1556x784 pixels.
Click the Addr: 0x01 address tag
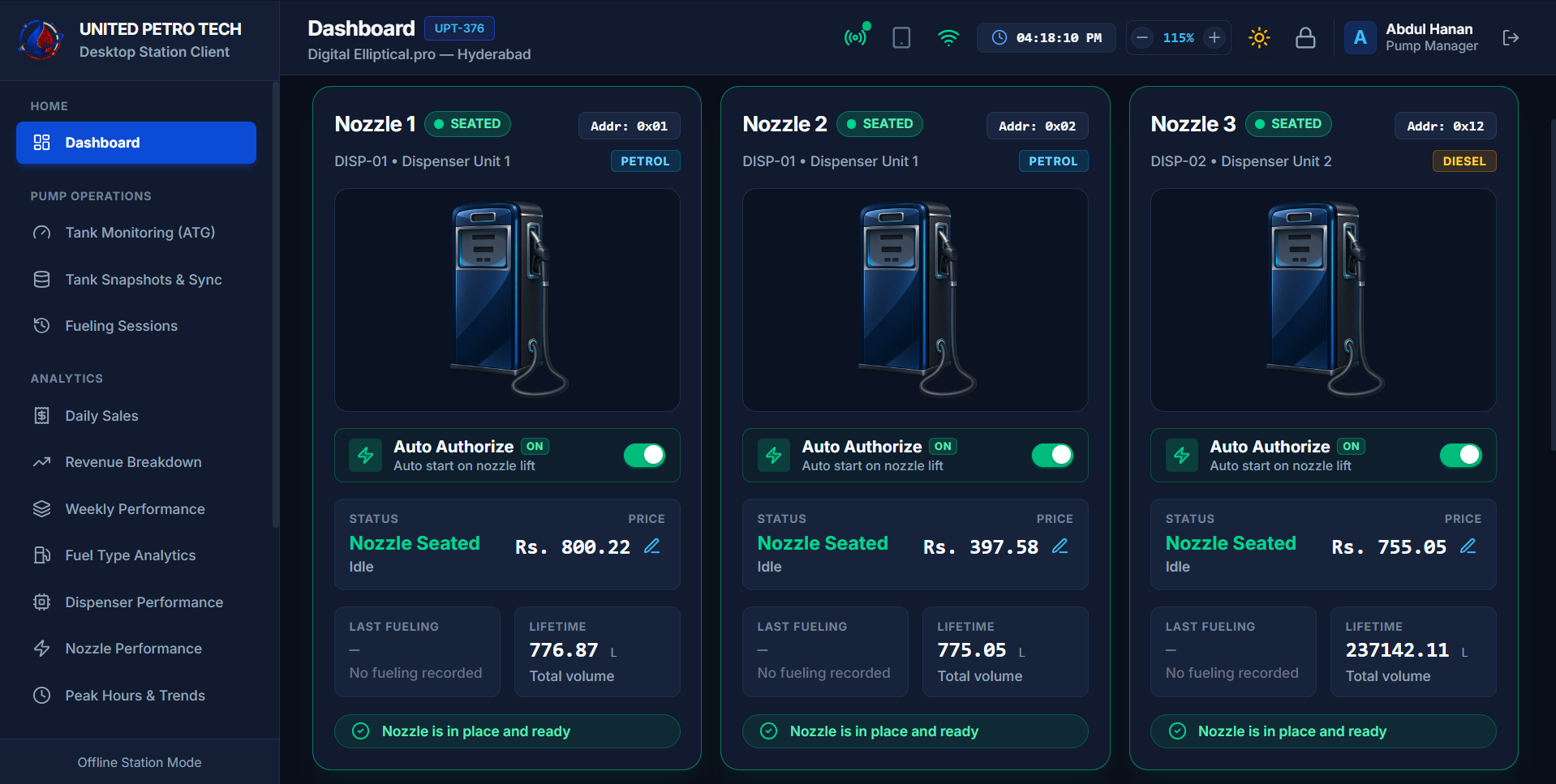[x=629, y=126]
